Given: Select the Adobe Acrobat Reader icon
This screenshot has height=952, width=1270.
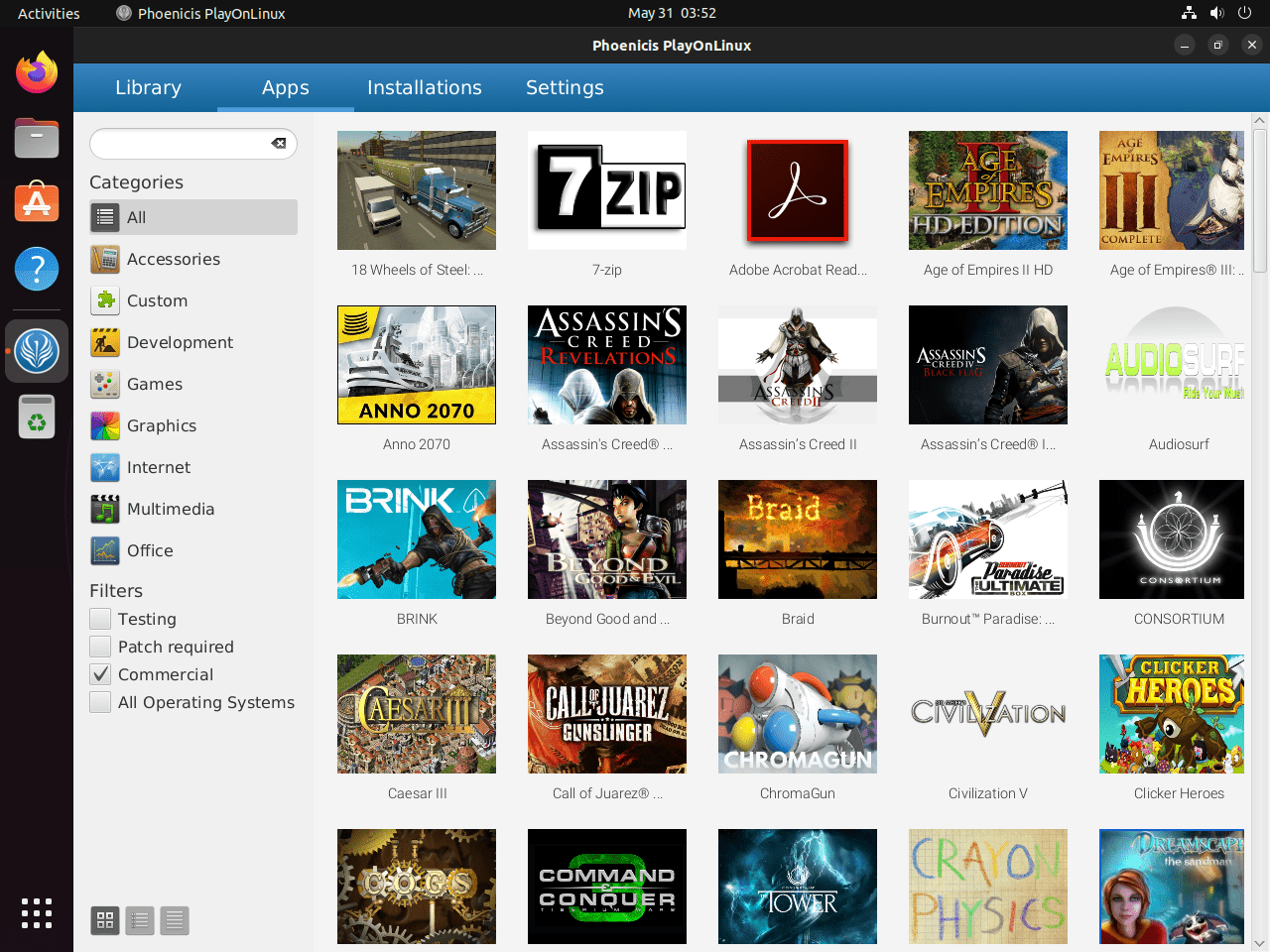Looking at the screenshot, I should (x=798, y=190).
